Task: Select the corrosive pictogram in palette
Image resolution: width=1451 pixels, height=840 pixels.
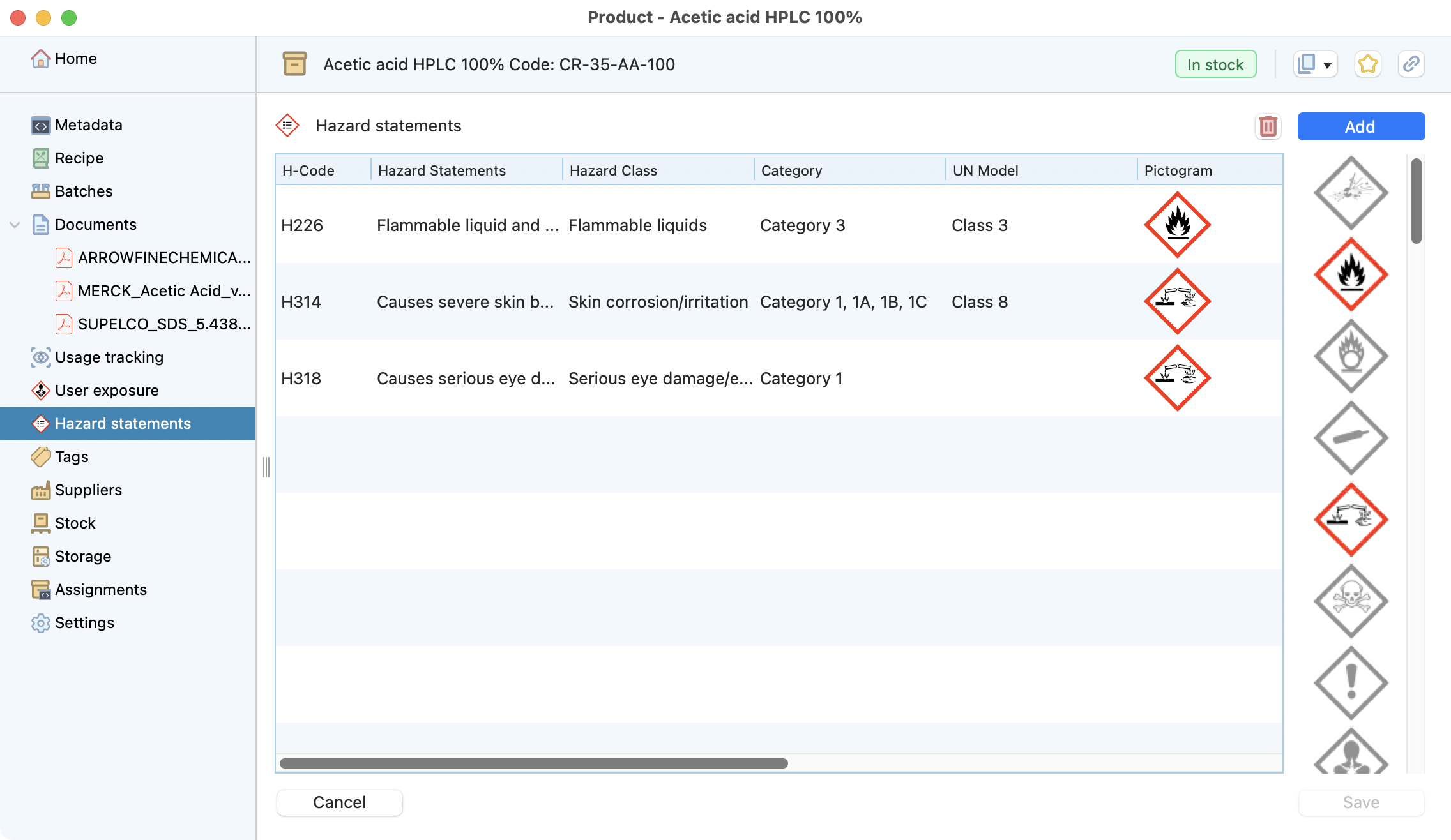Action: click(1351, 520)
